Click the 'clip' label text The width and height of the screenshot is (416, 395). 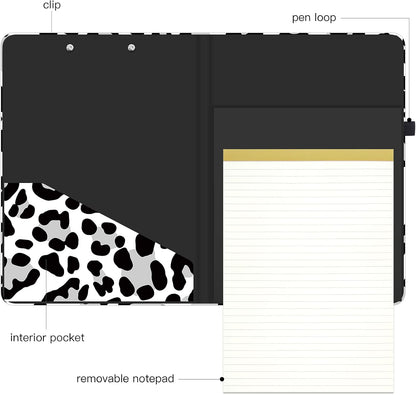tap(52, 5)
